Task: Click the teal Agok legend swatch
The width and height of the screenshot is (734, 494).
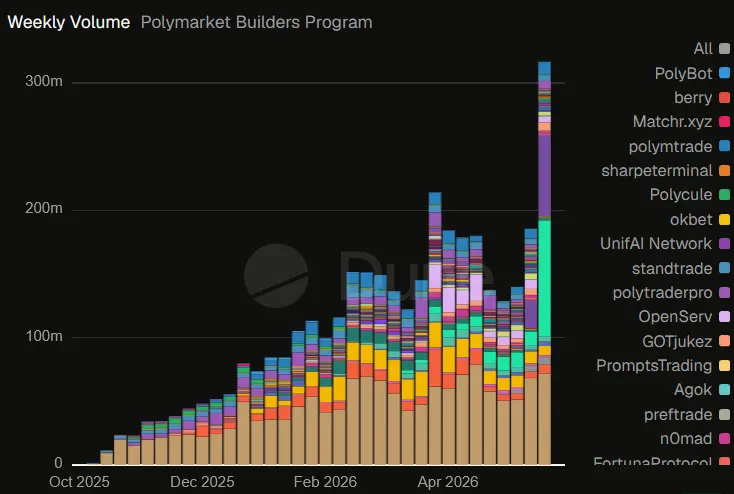Action: pos(724,390)
